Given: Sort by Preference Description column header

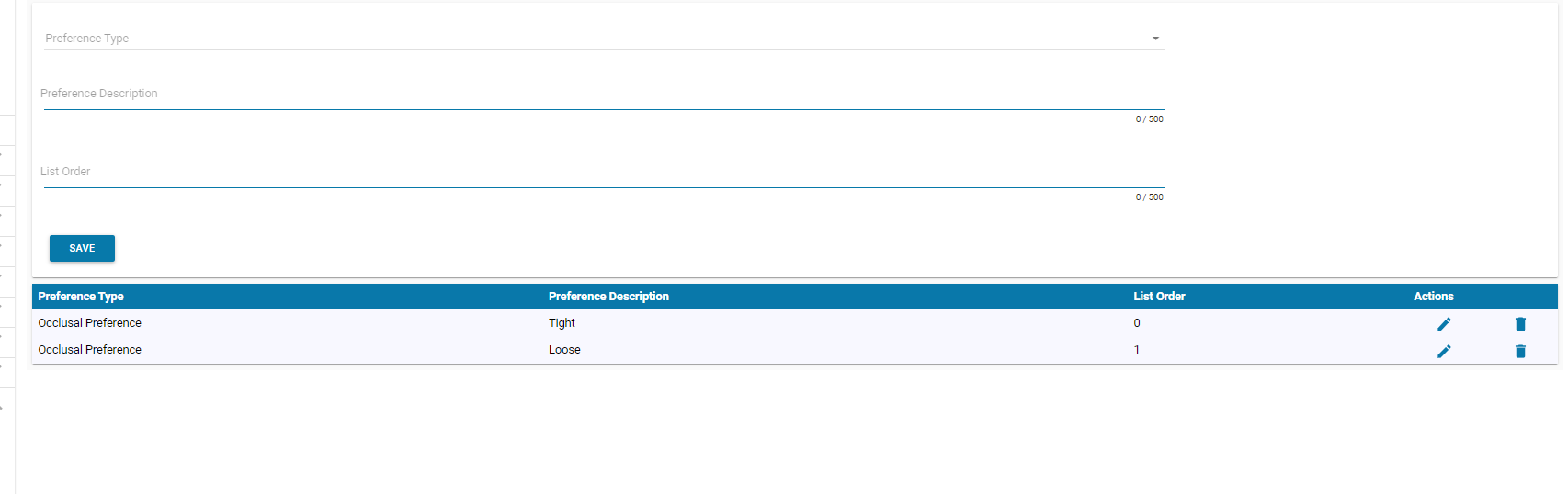Looking at the screenshot, I should click(x=608, y=297).
